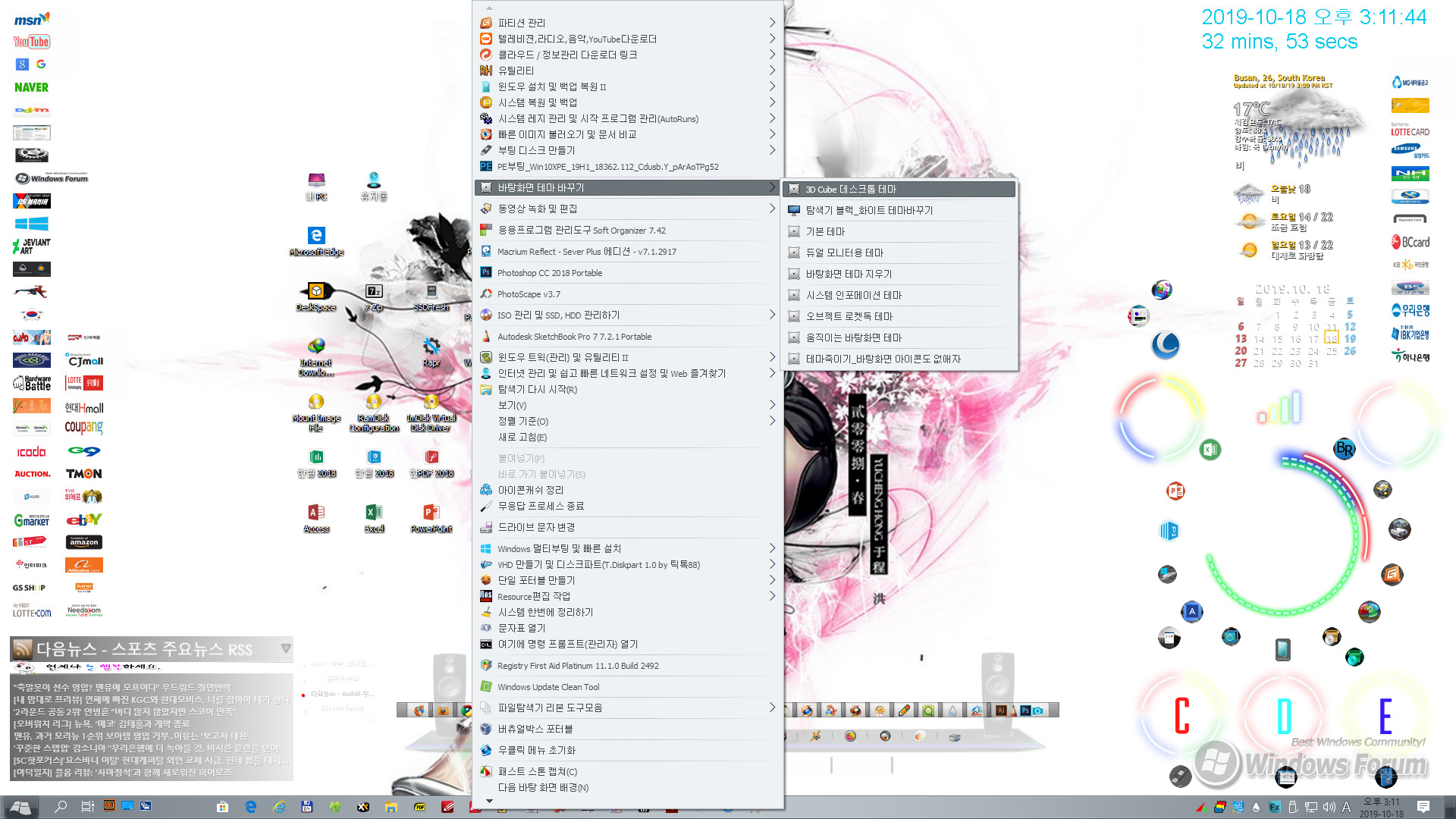Image resolution: width=1456 pixels, height=819 pixels.
Task: Open ImDisk Virtual Disk Driver shortcut
Action: point(431,413)
